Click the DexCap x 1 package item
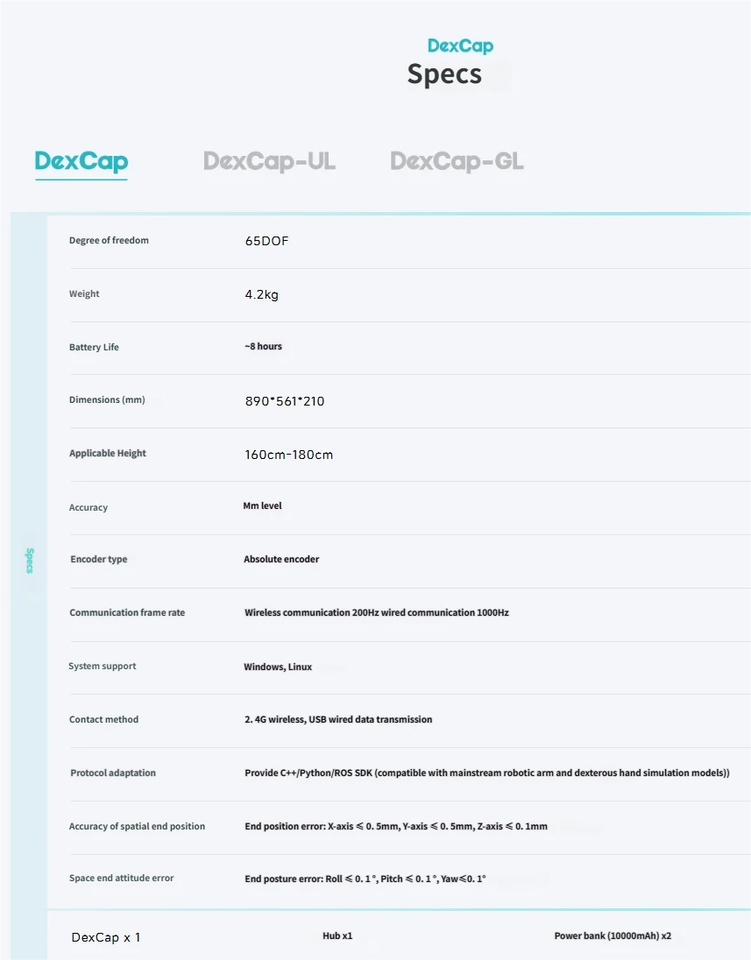 pos(106,937)
